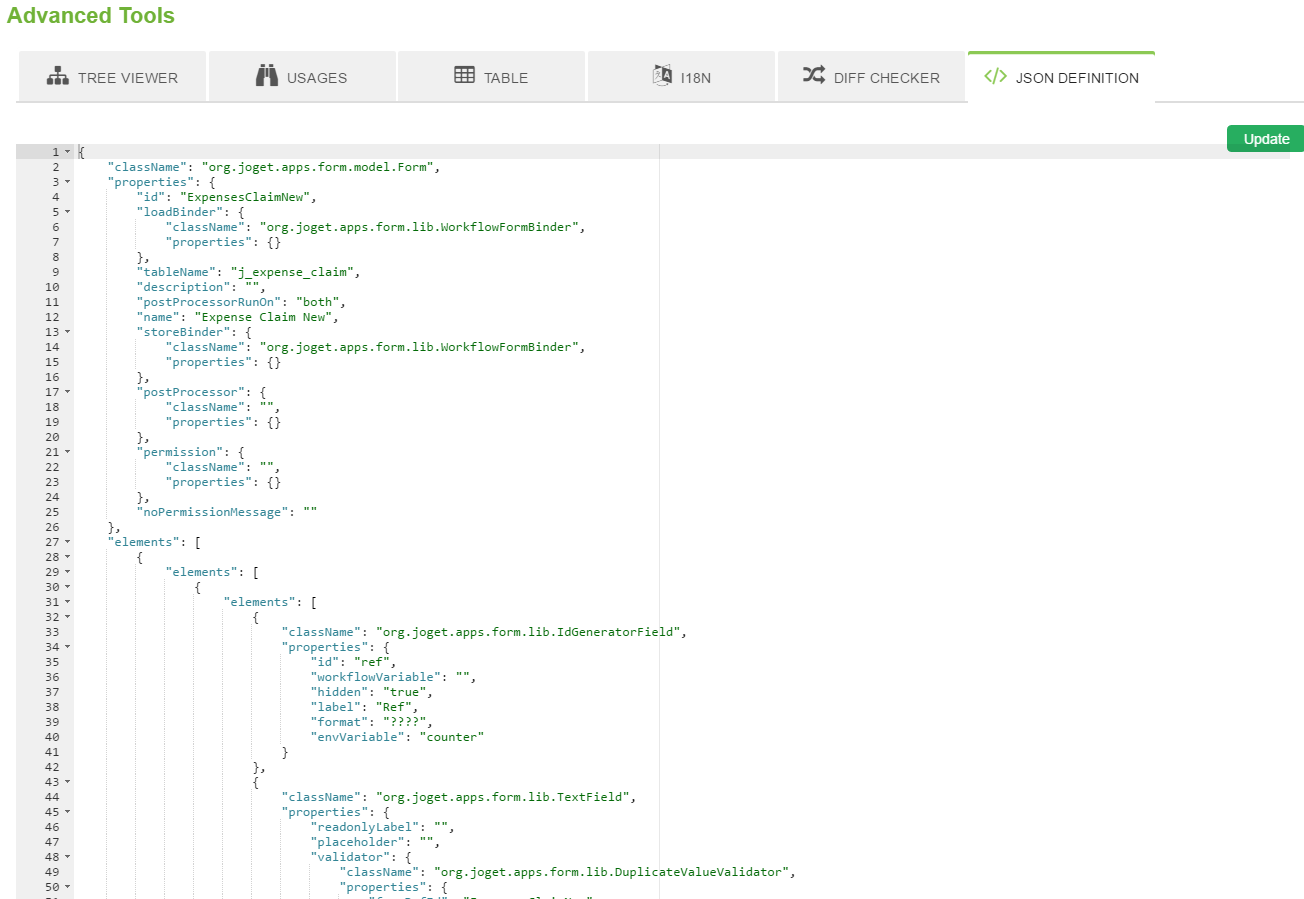Image resolution: width=1304 pixels, height=899 pixels.
Task: Click the Advanced Tools heading
Action: click(91, 16)
